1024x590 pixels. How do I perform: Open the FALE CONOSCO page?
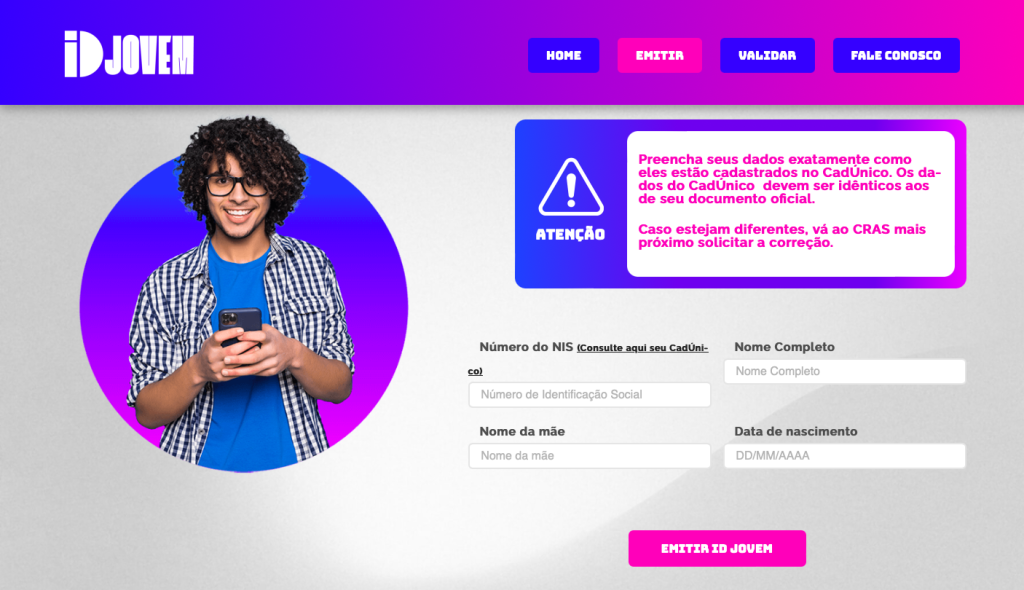(x=896, y=56)
